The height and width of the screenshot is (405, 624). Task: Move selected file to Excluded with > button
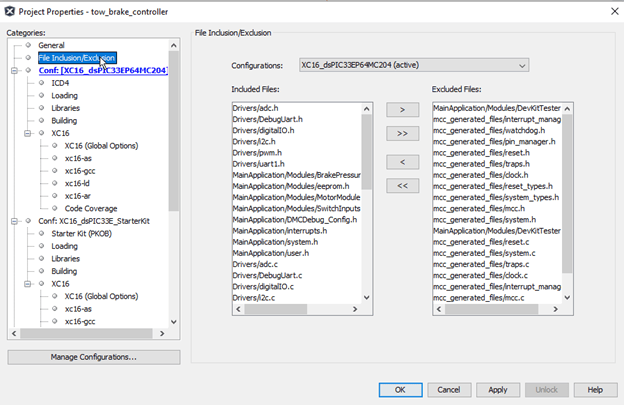tap(401, 109)
